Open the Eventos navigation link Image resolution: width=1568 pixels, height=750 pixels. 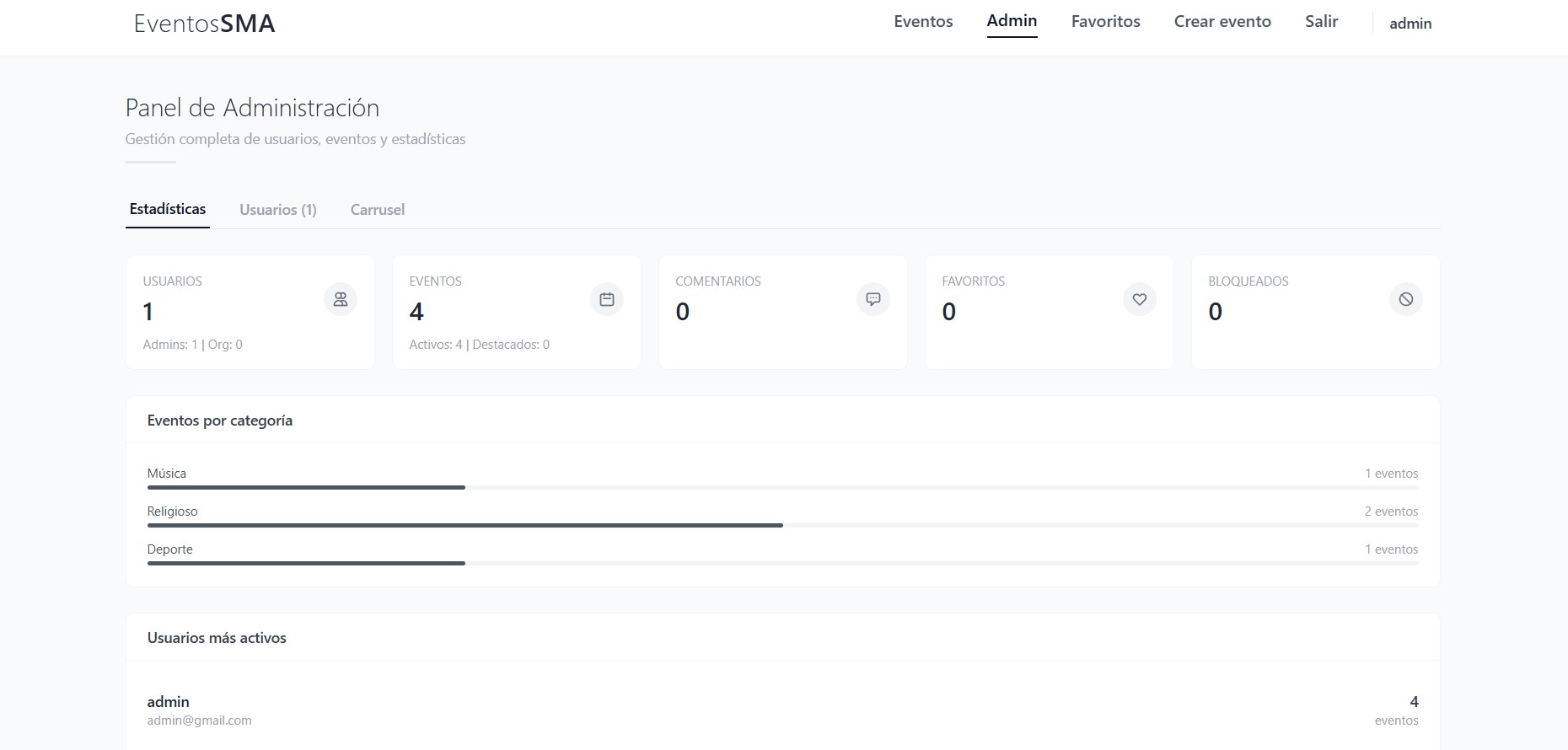coord(923,22)
